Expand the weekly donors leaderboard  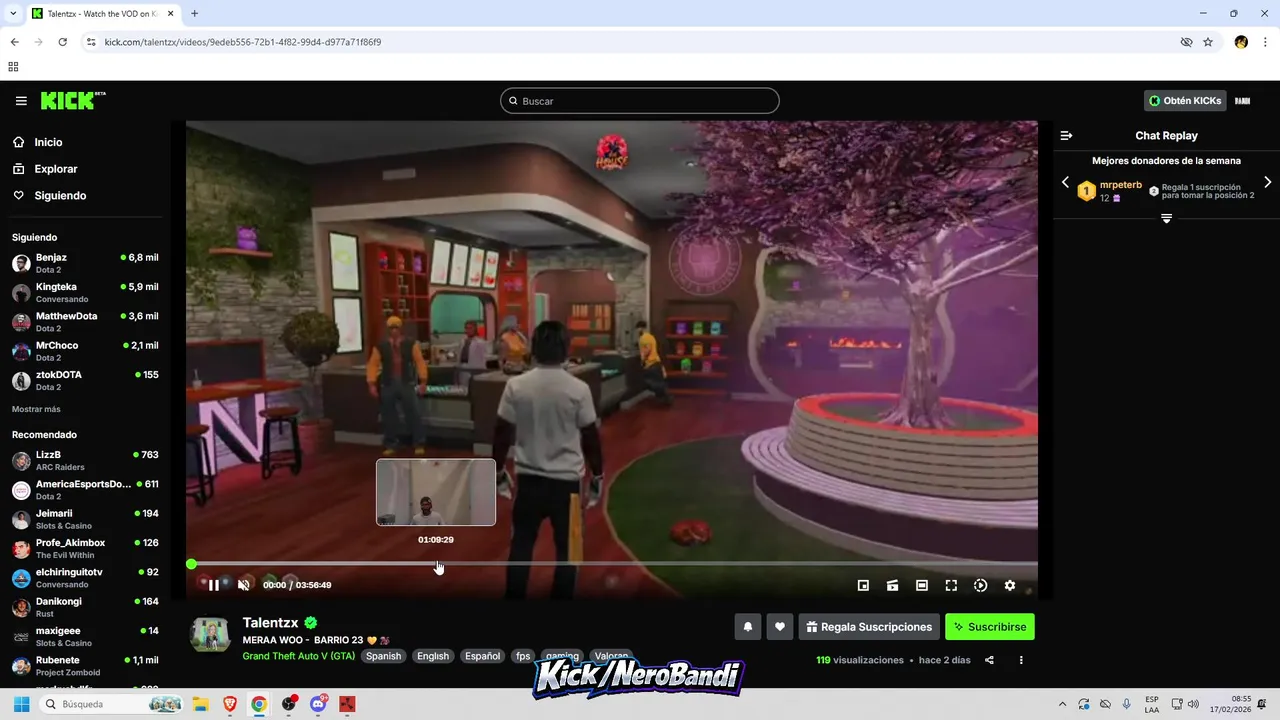pos(1166,218)
